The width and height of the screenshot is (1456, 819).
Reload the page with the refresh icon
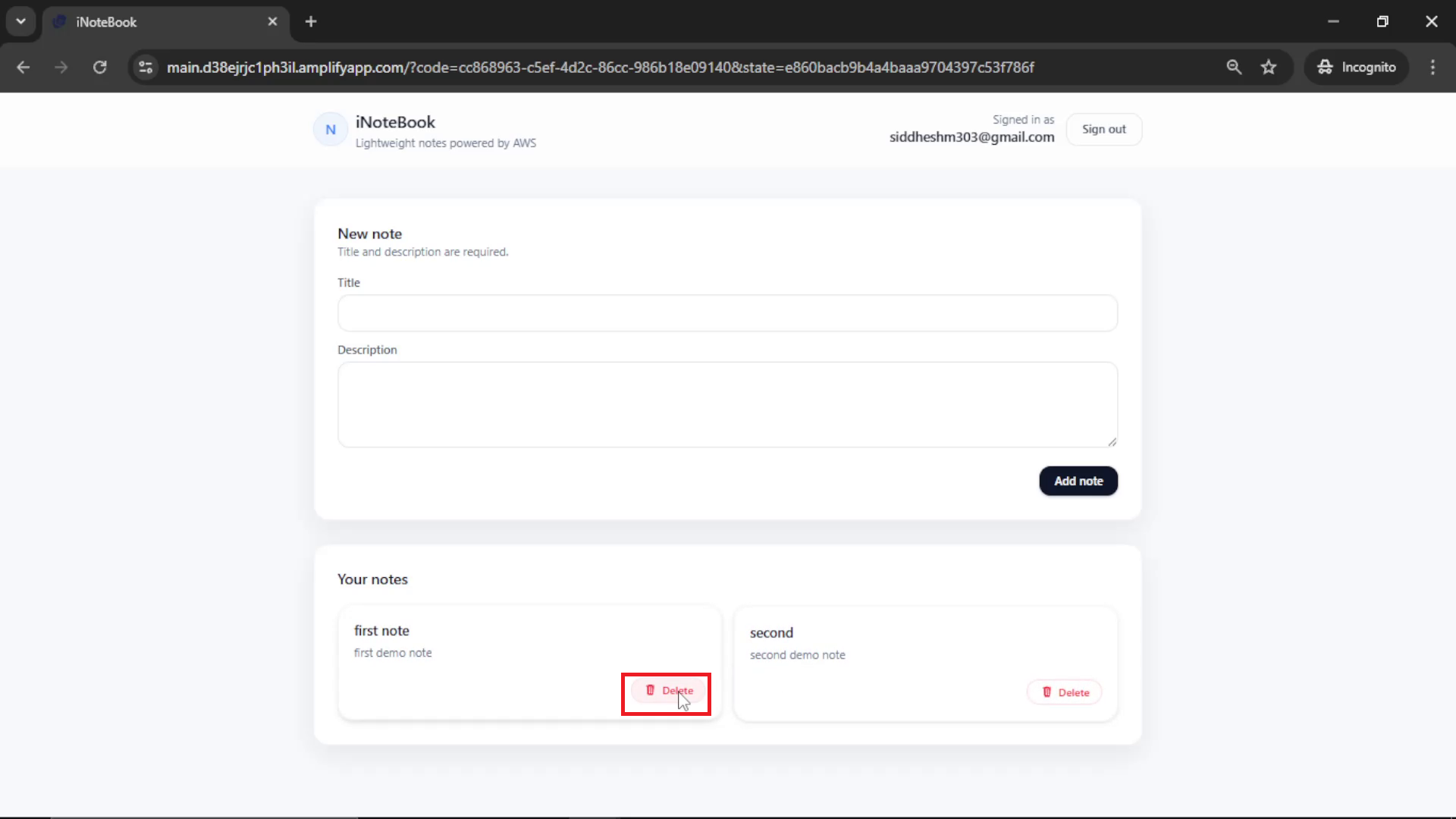(x=100, y=67)
